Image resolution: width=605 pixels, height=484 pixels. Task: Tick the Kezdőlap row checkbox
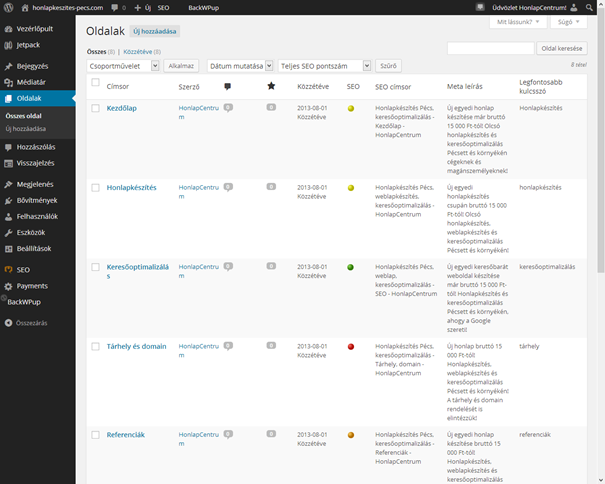pos(95,108)
